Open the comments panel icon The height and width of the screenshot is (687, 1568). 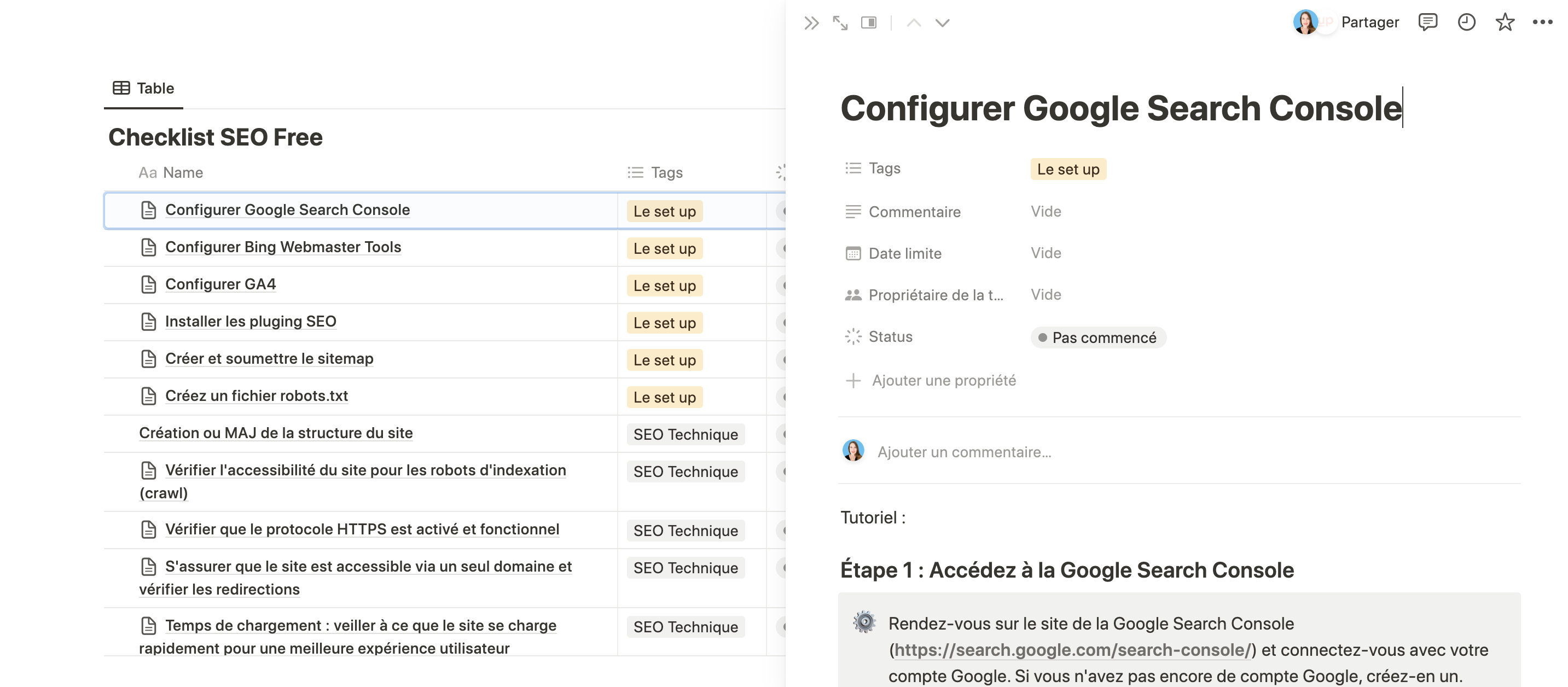[x=1427, y=22]
